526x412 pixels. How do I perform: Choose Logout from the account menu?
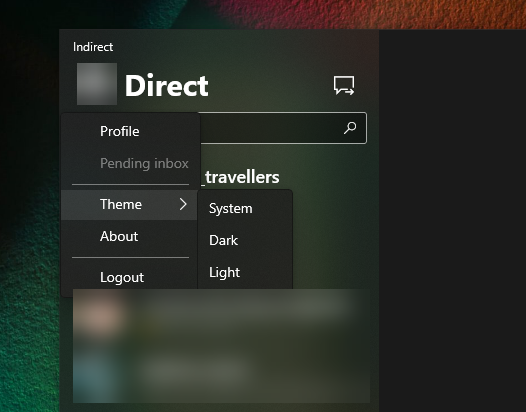129,277
